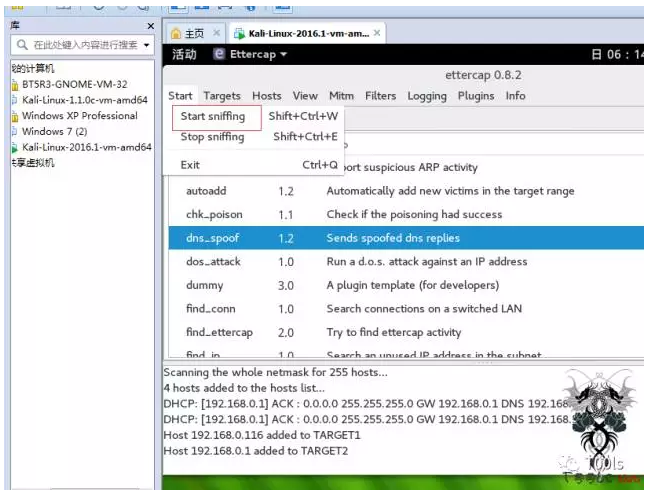The height and width of the screenshot is (491, 648).
Task: Click 'Automatically add new victims in the target range'
Action: (x=450, y=191)
